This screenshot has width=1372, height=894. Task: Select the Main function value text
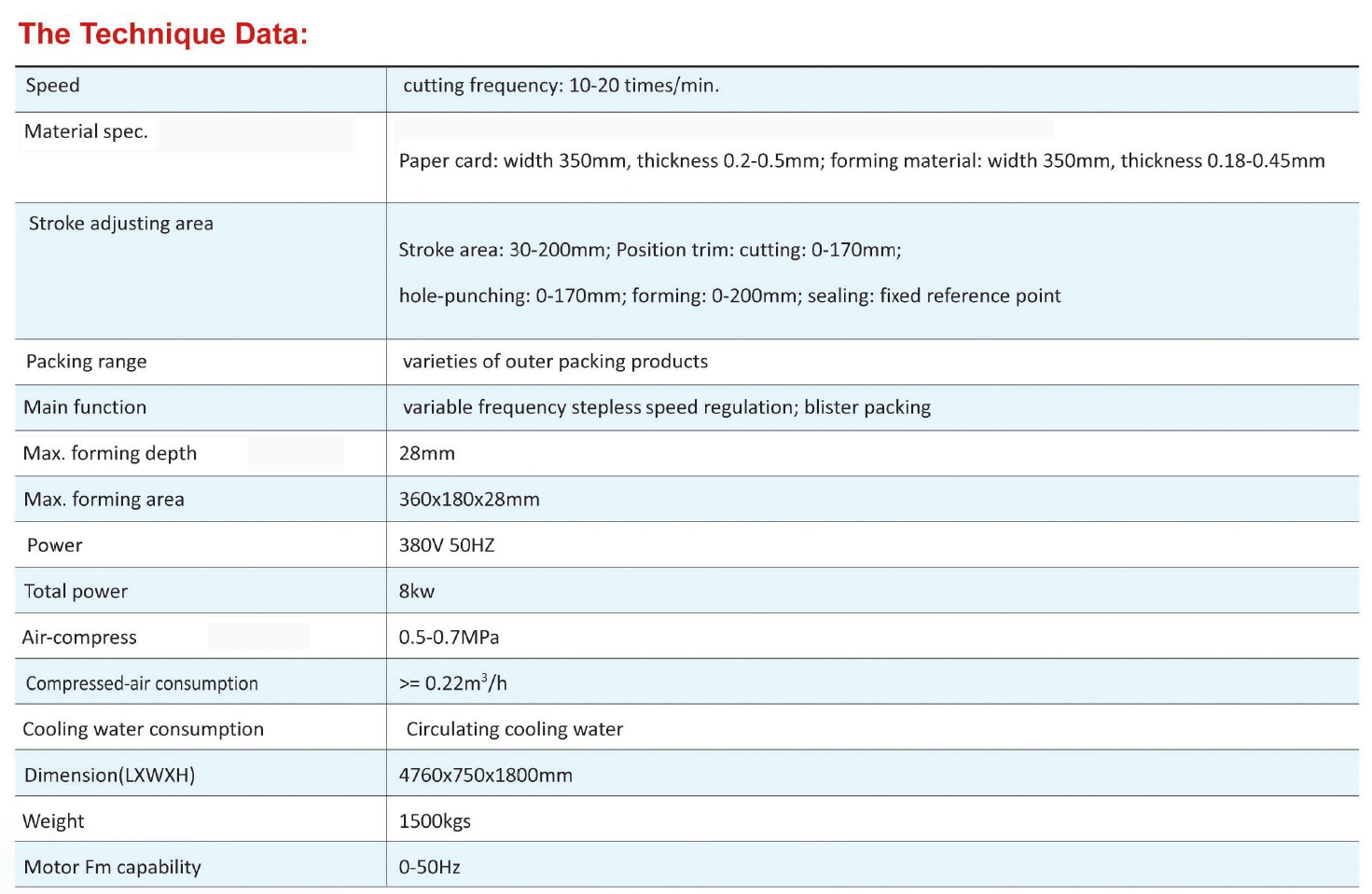tap(666, 407)
